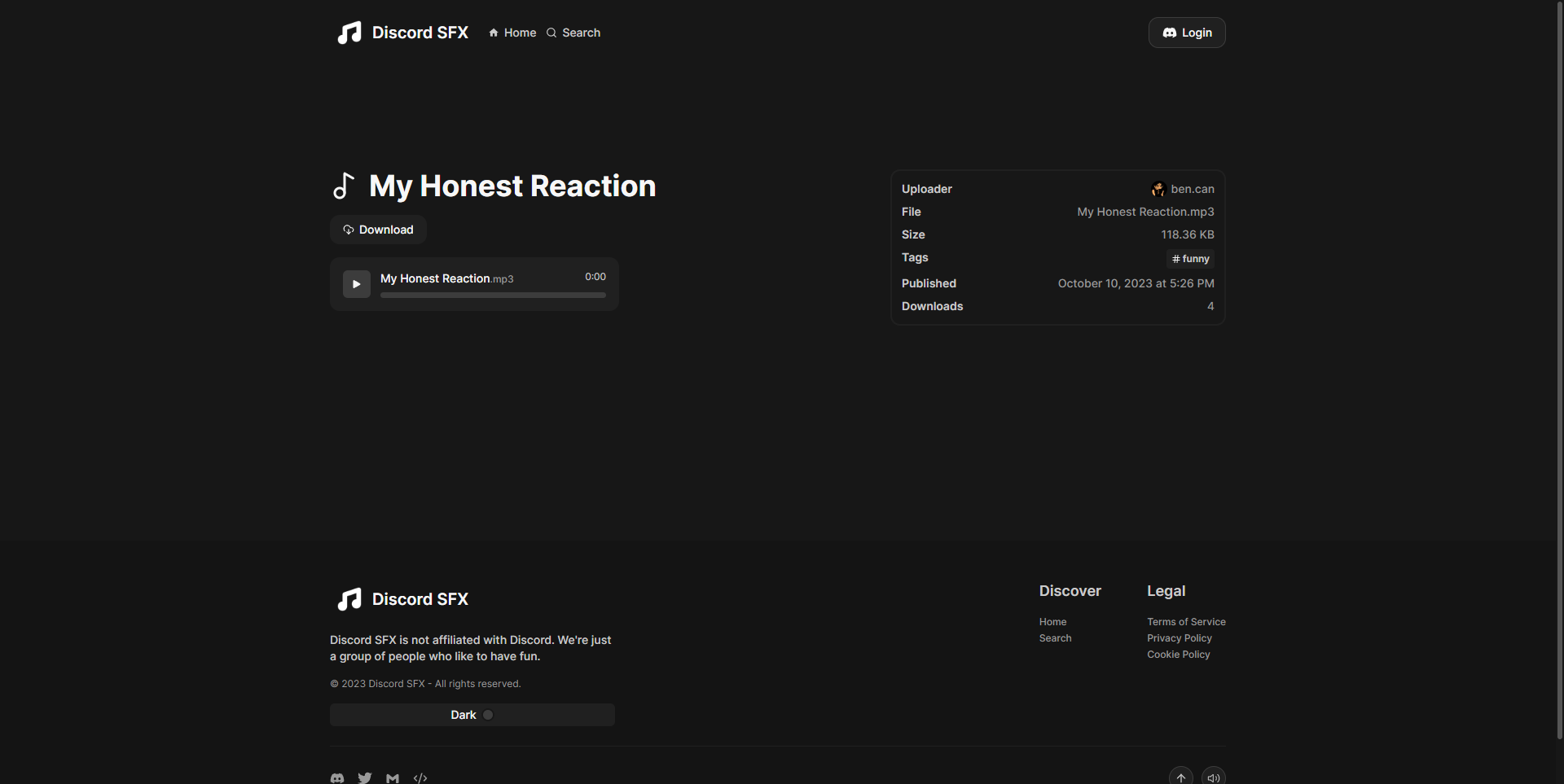Screen dimensions: 1564x784
Task: Click the page vertical scrollbar
Action: click(1559, 370)
